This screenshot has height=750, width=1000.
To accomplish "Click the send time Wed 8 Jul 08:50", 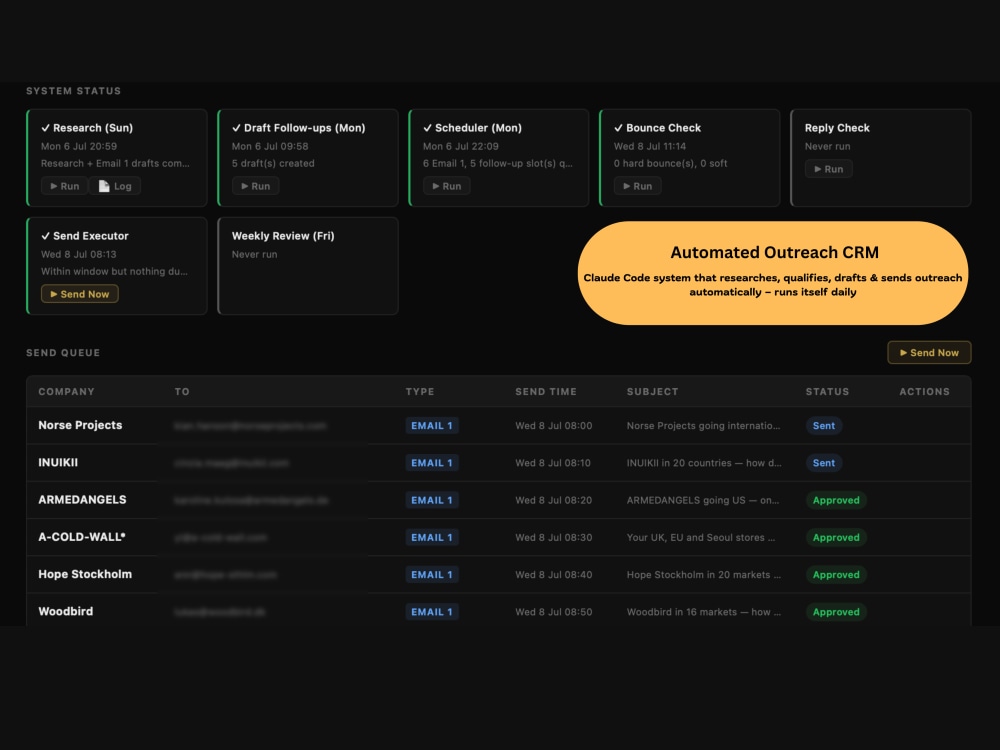I will click(x=554, y=612).
